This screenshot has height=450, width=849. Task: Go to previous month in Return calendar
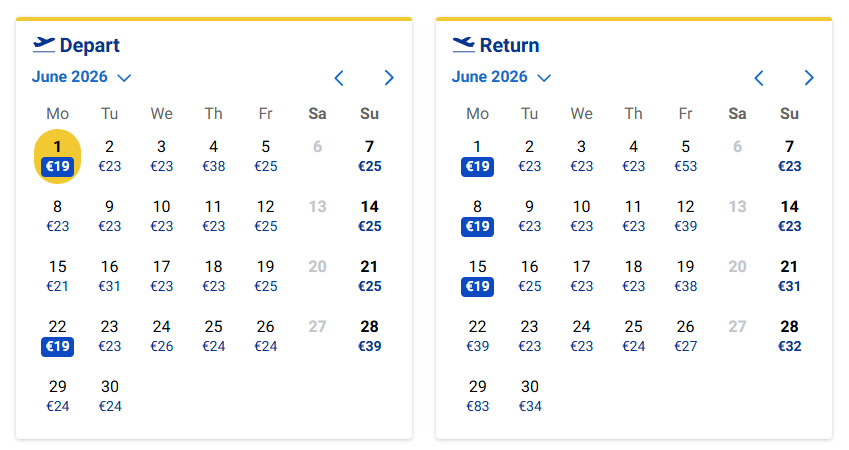click(759, 78)
